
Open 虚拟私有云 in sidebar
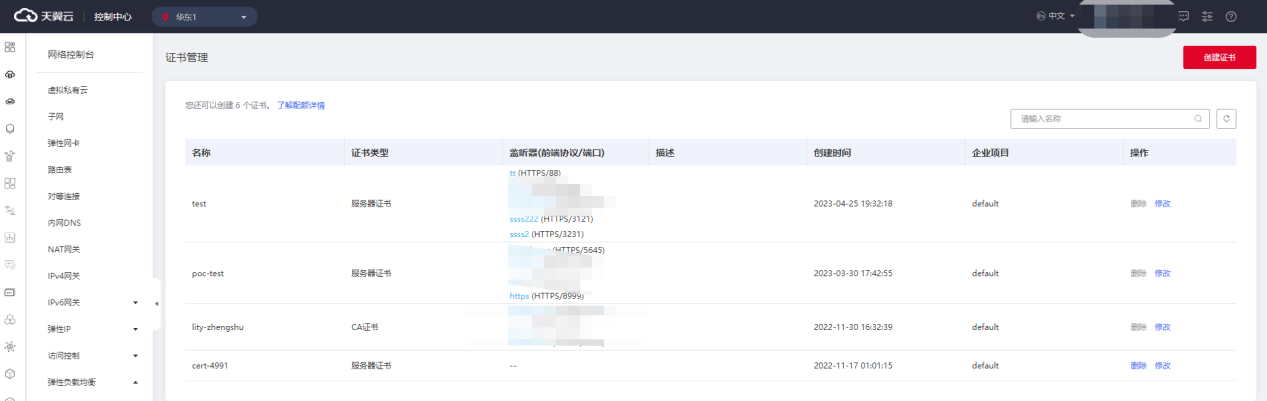click(x=68, y=90)
